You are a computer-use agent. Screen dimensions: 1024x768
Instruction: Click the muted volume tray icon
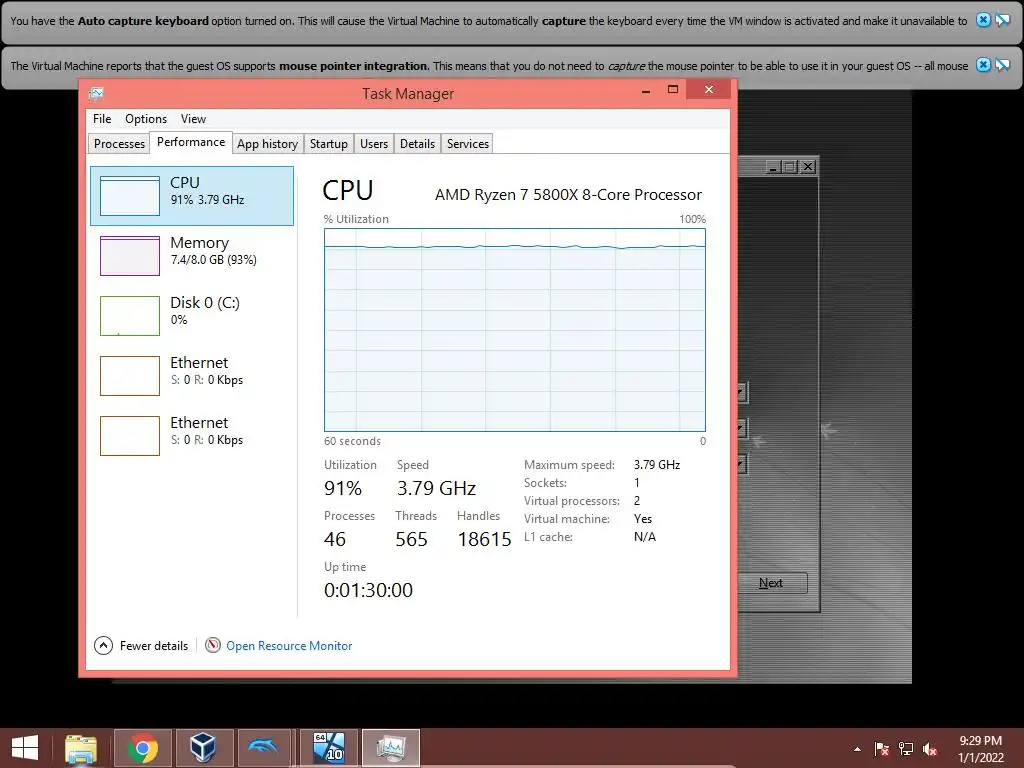coord(930,749)
